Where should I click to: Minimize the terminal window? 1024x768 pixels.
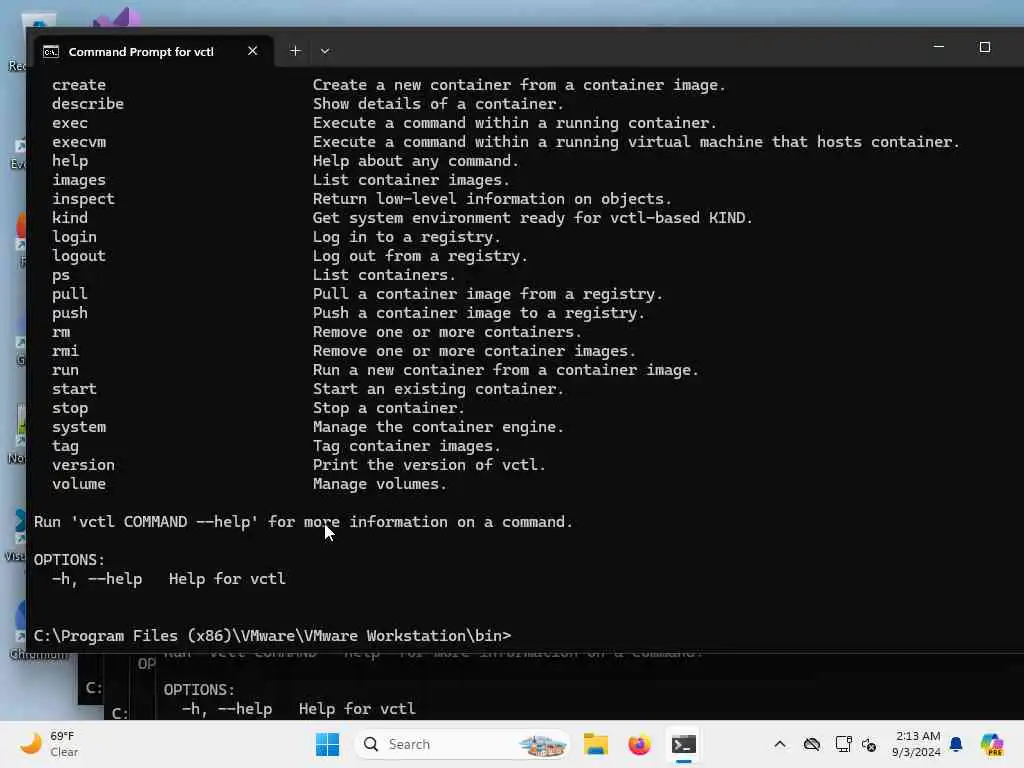(938, 47)
